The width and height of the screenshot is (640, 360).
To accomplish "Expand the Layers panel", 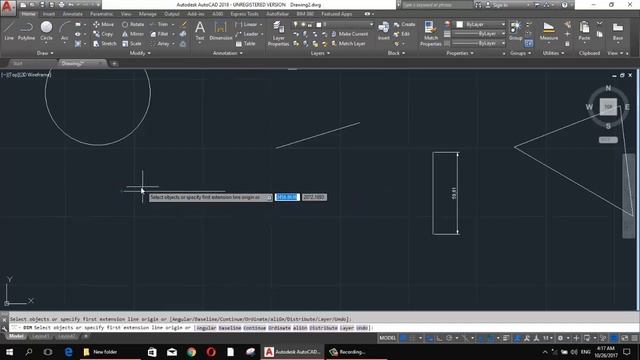I will tap(320, 53).
